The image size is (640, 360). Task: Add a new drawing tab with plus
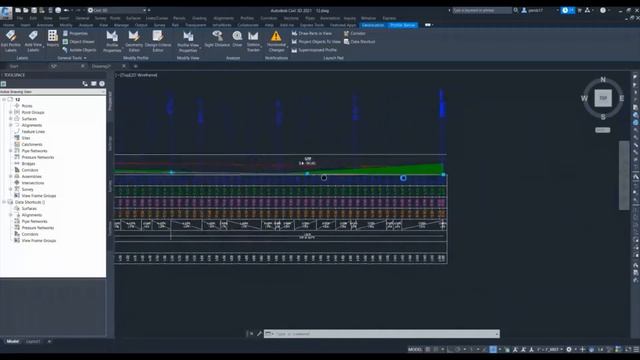(136, 66)
